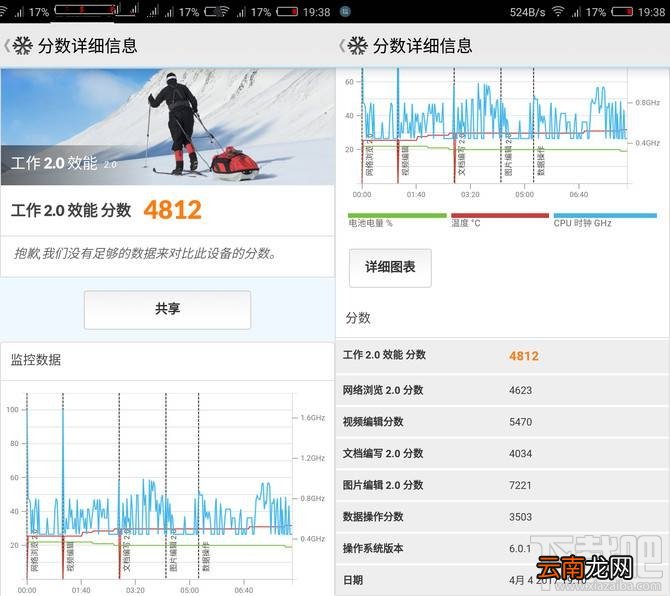Viewport: 670px width, 596px height.
Task: Tap the 数据操作 marker in right chart
Action: 541,161
